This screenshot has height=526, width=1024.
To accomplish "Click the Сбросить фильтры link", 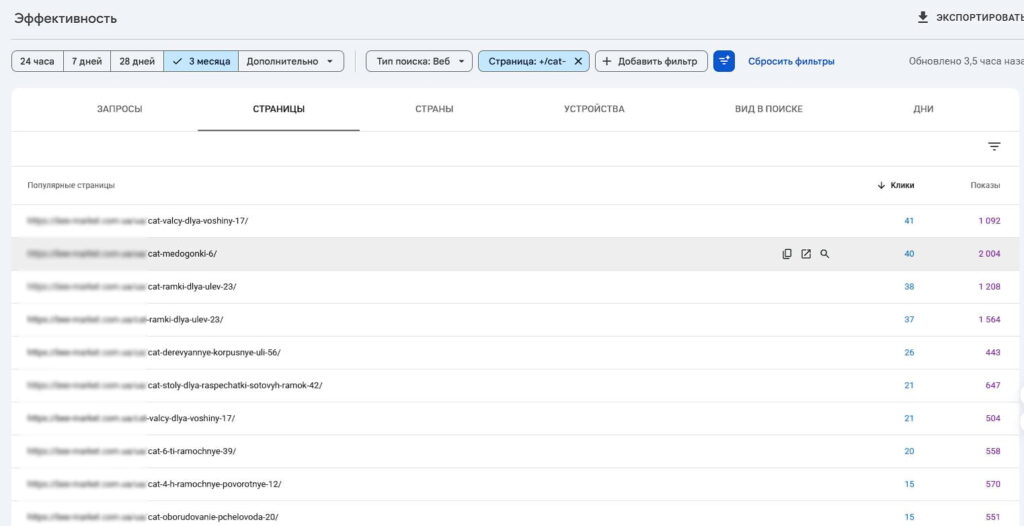I will click(791, 61).
